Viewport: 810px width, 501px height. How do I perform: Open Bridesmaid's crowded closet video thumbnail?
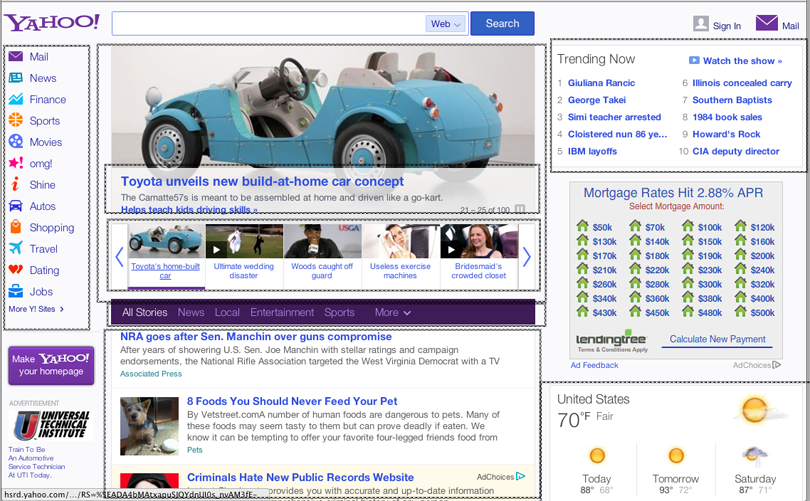click(x=479, y=241)
